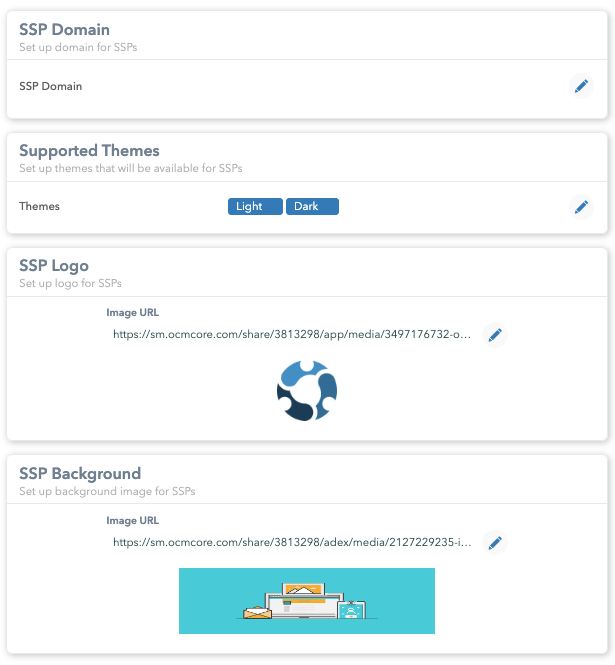The width and height of the screenshot is (615, 665).
Task: Click the SSP Background section heading
Action: [x=80, y=474]
